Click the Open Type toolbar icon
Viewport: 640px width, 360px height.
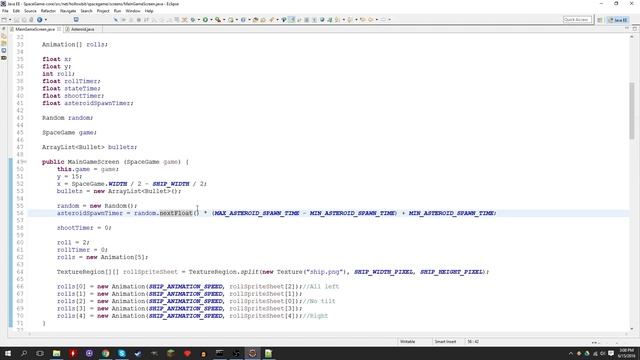coord(256,20)
